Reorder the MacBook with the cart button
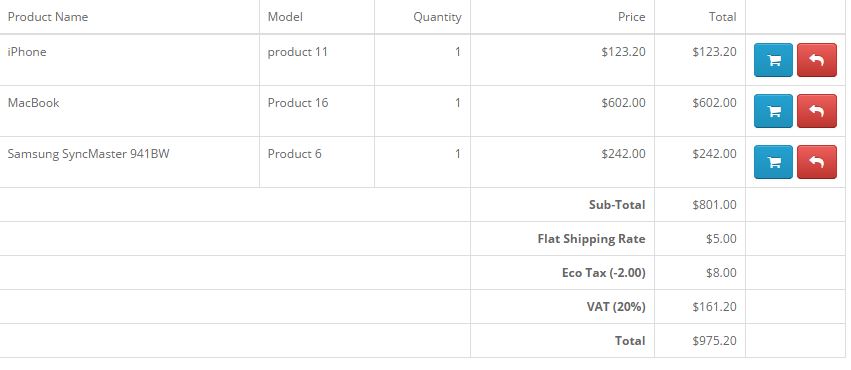Image resolution: width=851 pixels, height=370 pixels. 773,111
